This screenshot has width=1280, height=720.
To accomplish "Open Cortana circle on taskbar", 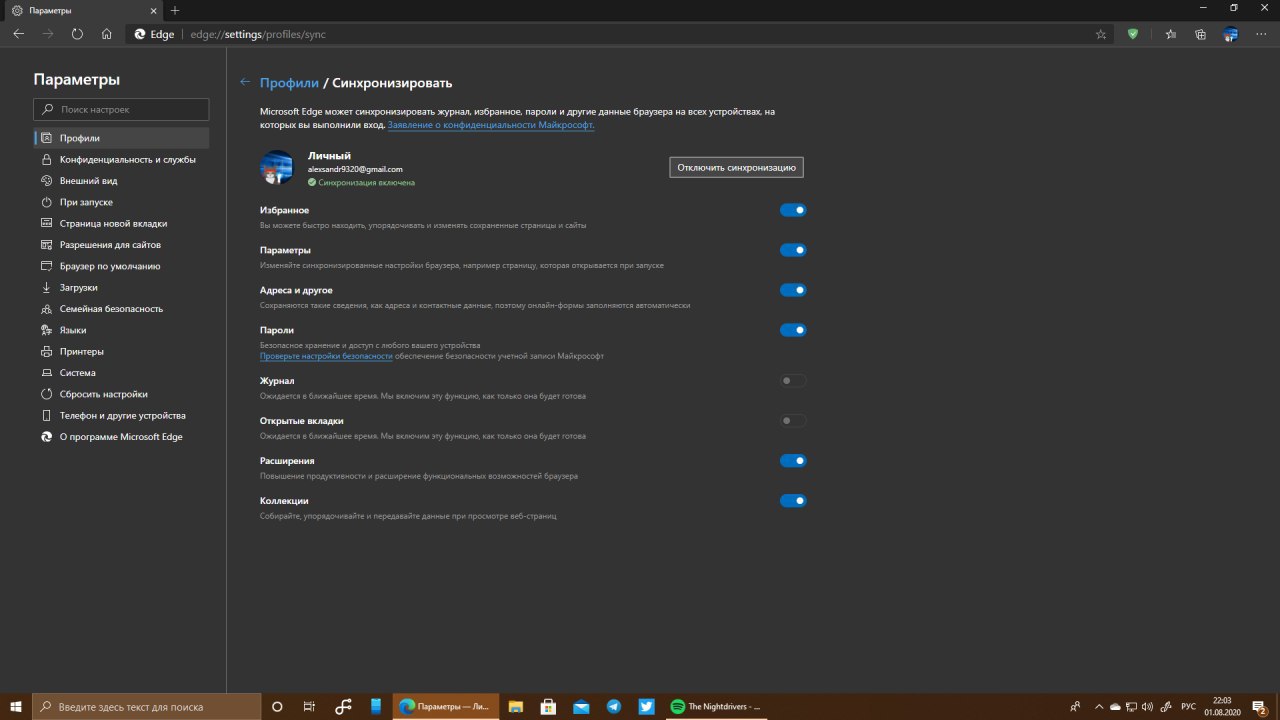I will 278,706.
